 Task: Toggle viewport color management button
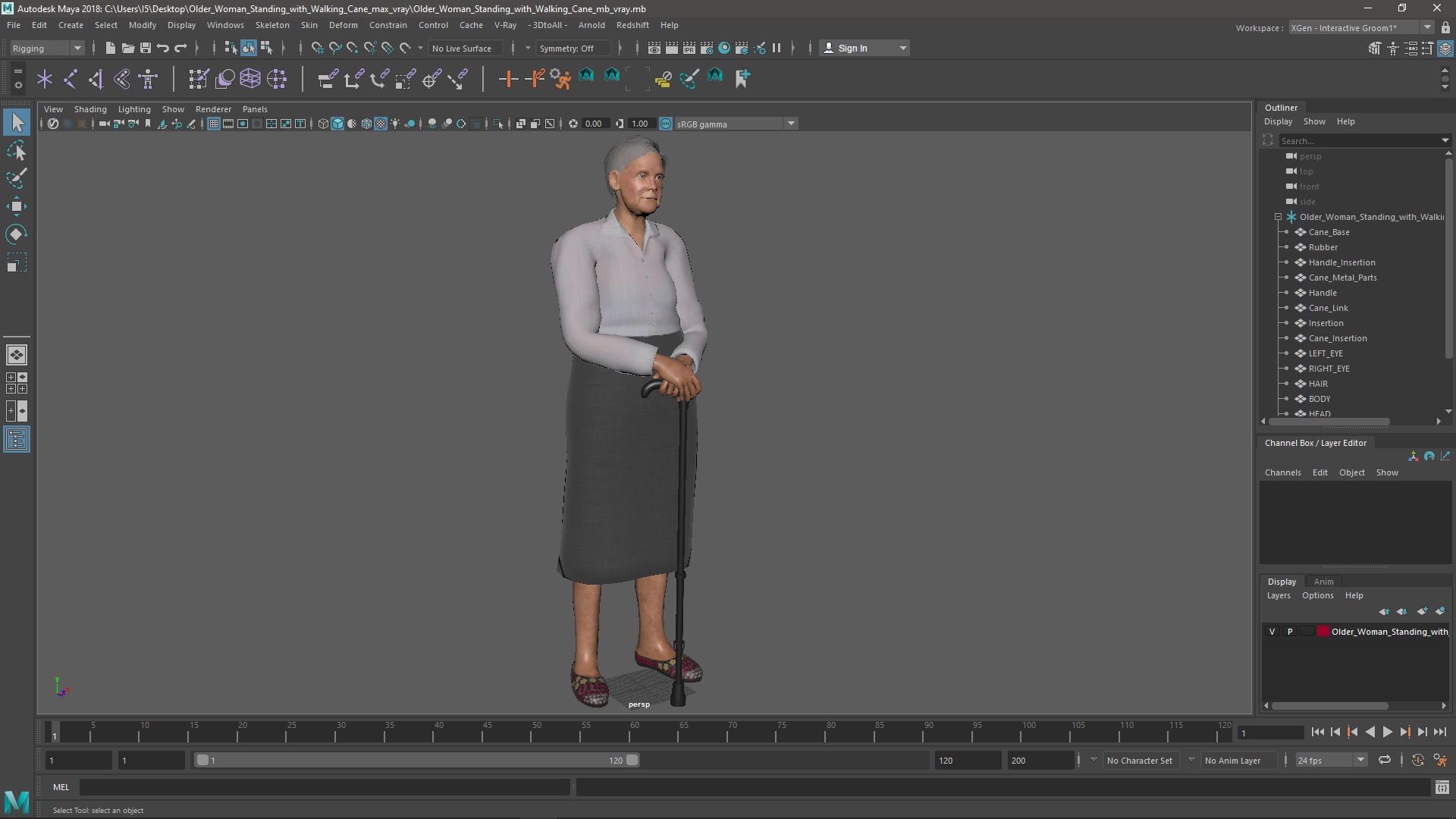pos(665,124)
